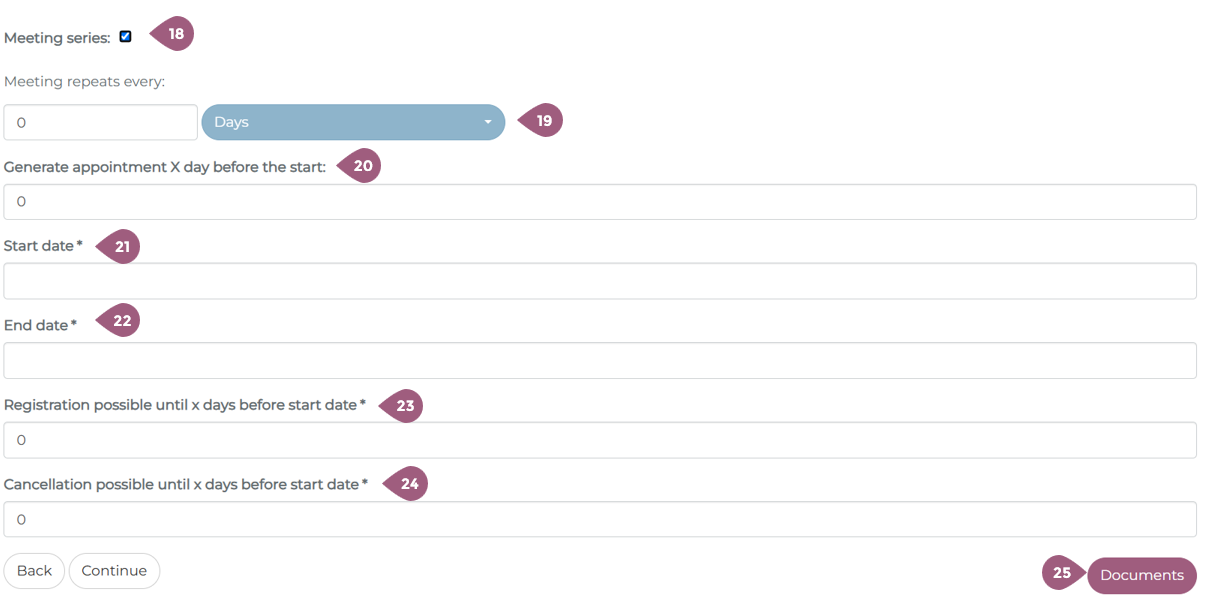This screenshot has width=1218, height=615.
Task: Focus the Registration possible until days field
Action: 600,440
